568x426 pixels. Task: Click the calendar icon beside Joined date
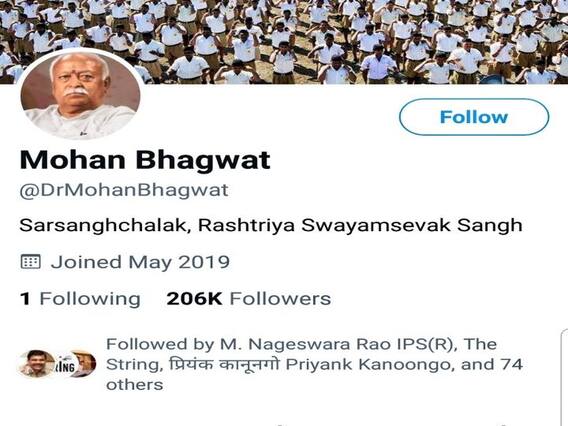point(30,262)
